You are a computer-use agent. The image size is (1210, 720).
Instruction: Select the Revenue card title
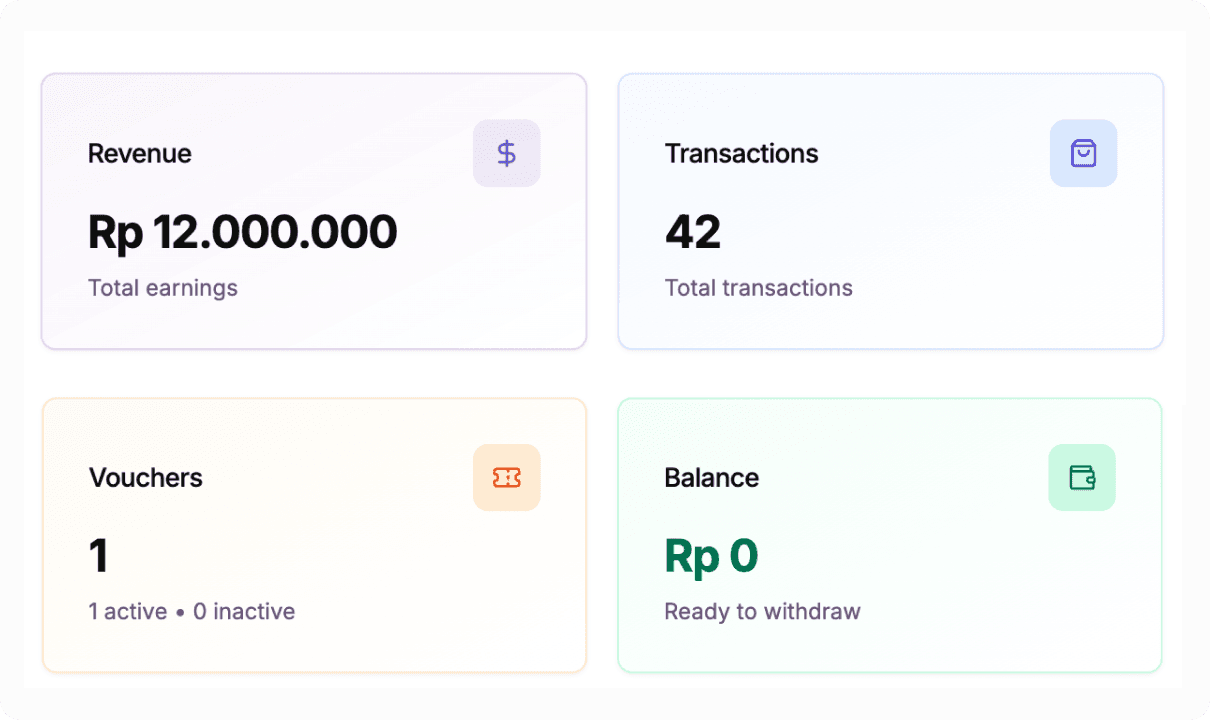tap(140, 154)
